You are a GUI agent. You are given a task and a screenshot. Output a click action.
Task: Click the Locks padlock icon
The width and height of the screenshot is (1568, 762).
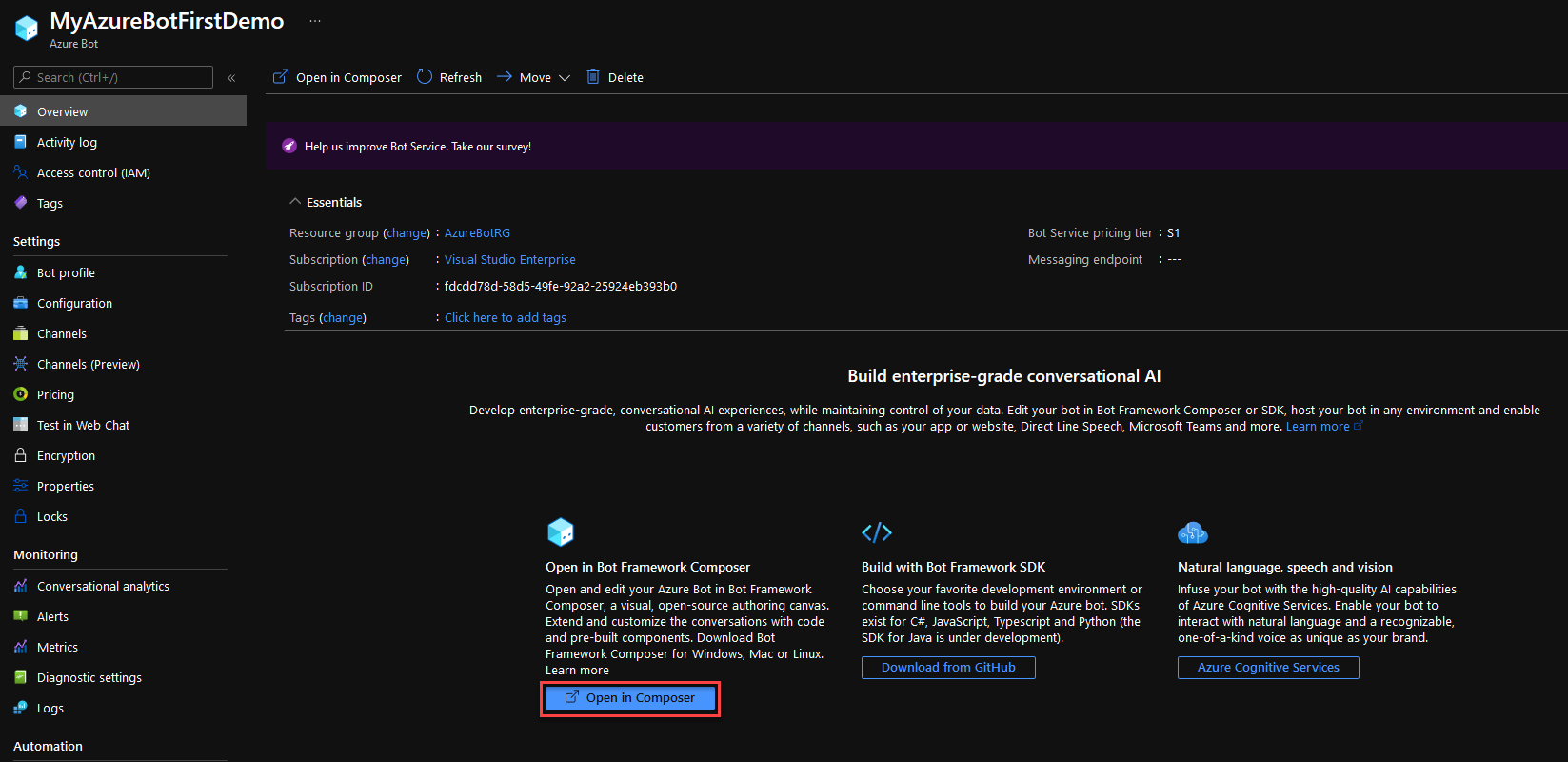(x=21, y=516)
